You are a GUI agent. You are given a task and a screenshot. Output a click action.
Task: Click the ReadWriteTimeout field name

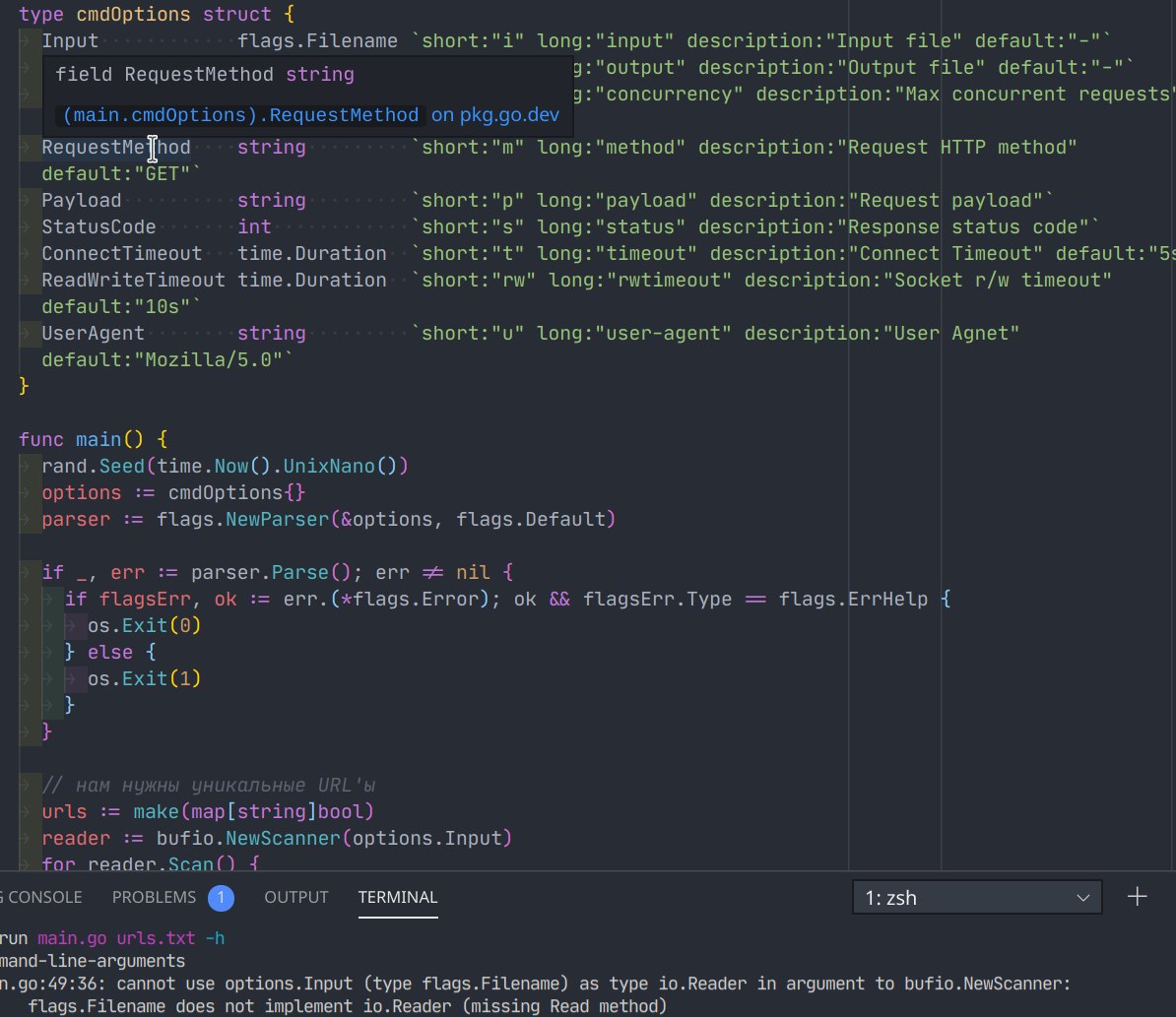[x=133, y=280]
